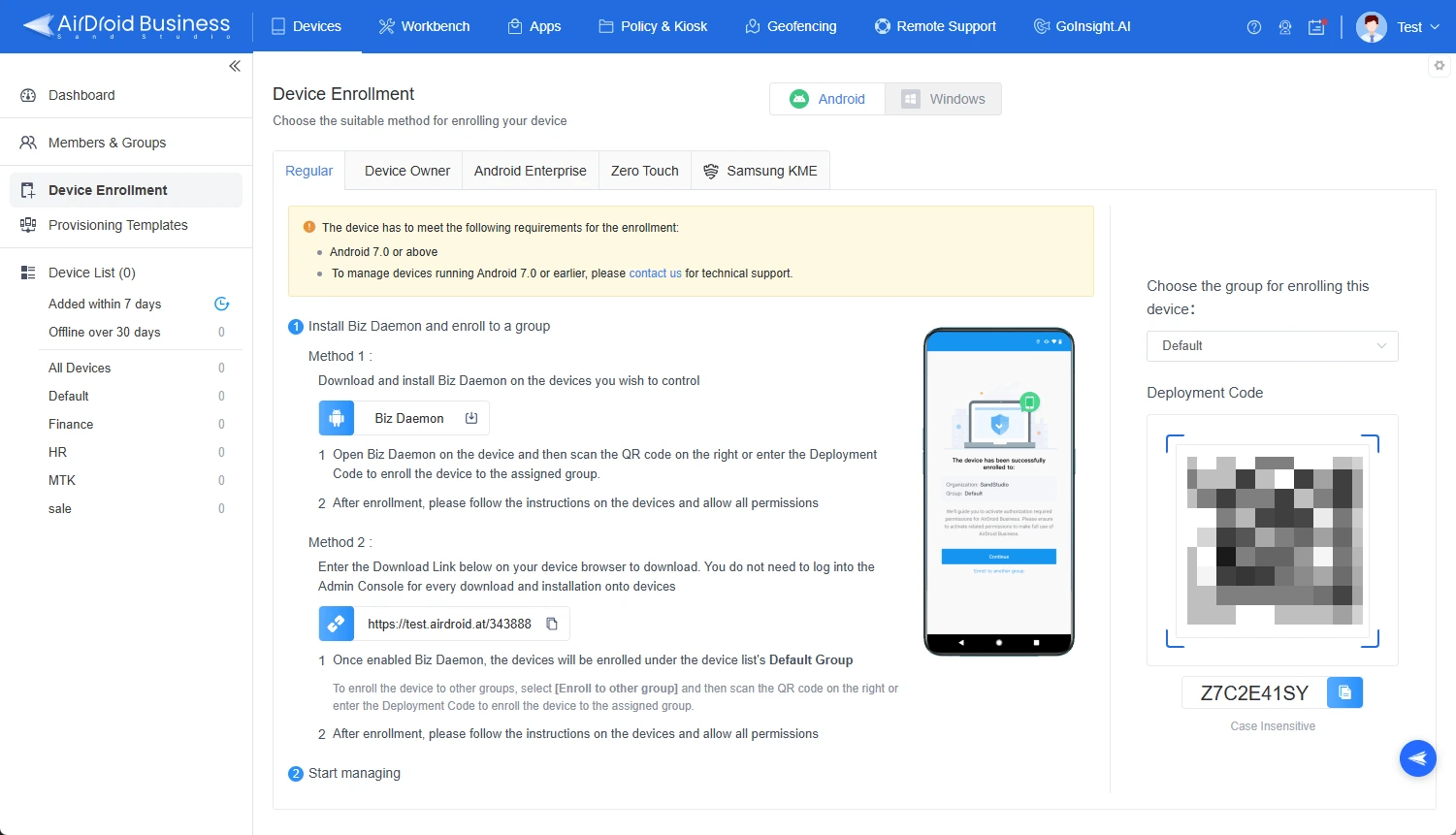Click the Android robot Biz Daemon icon

click(x=337, y=418)
